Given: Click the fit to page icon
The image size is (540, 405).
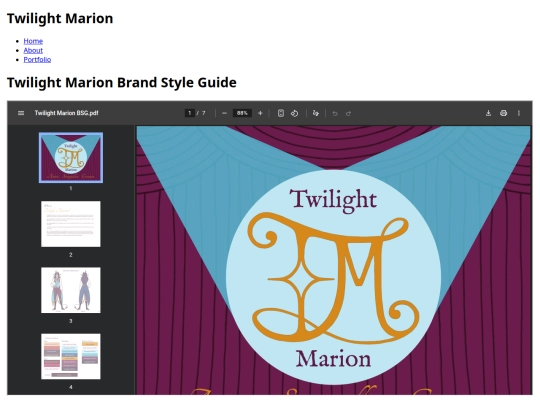Looking at the screenshot, I should pos(281,113).
